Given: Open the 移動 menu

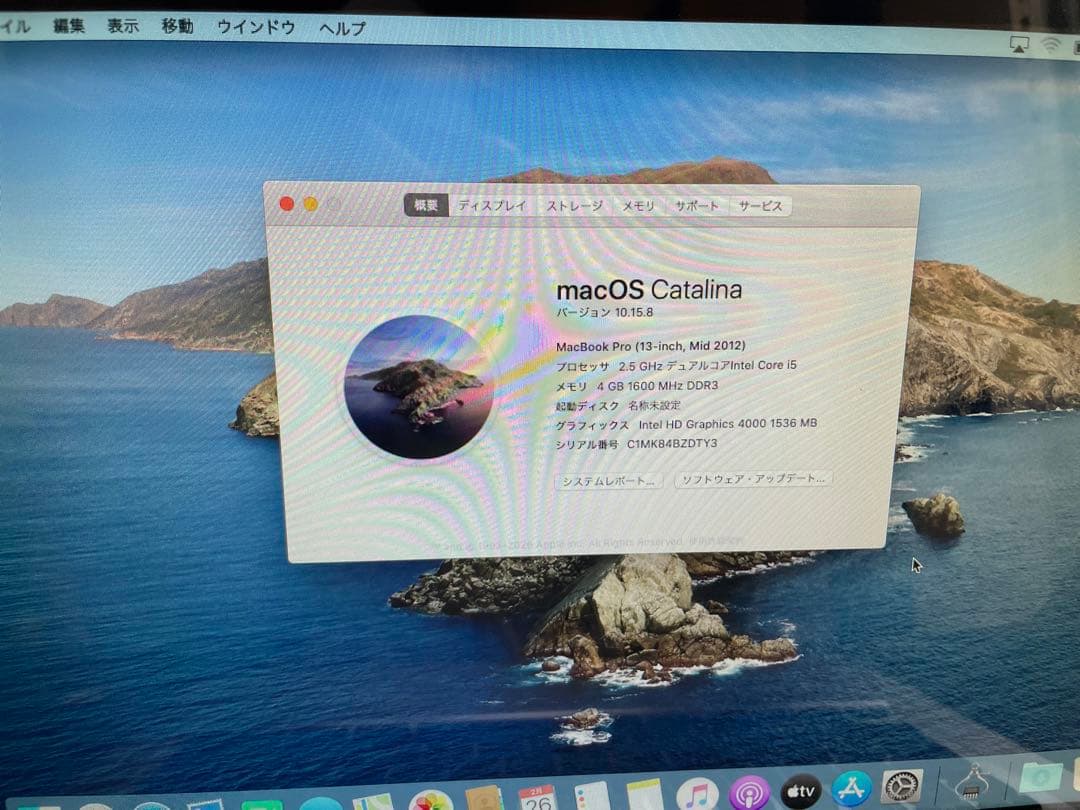Looking at the screenshot, I should (x=177, y=25).
